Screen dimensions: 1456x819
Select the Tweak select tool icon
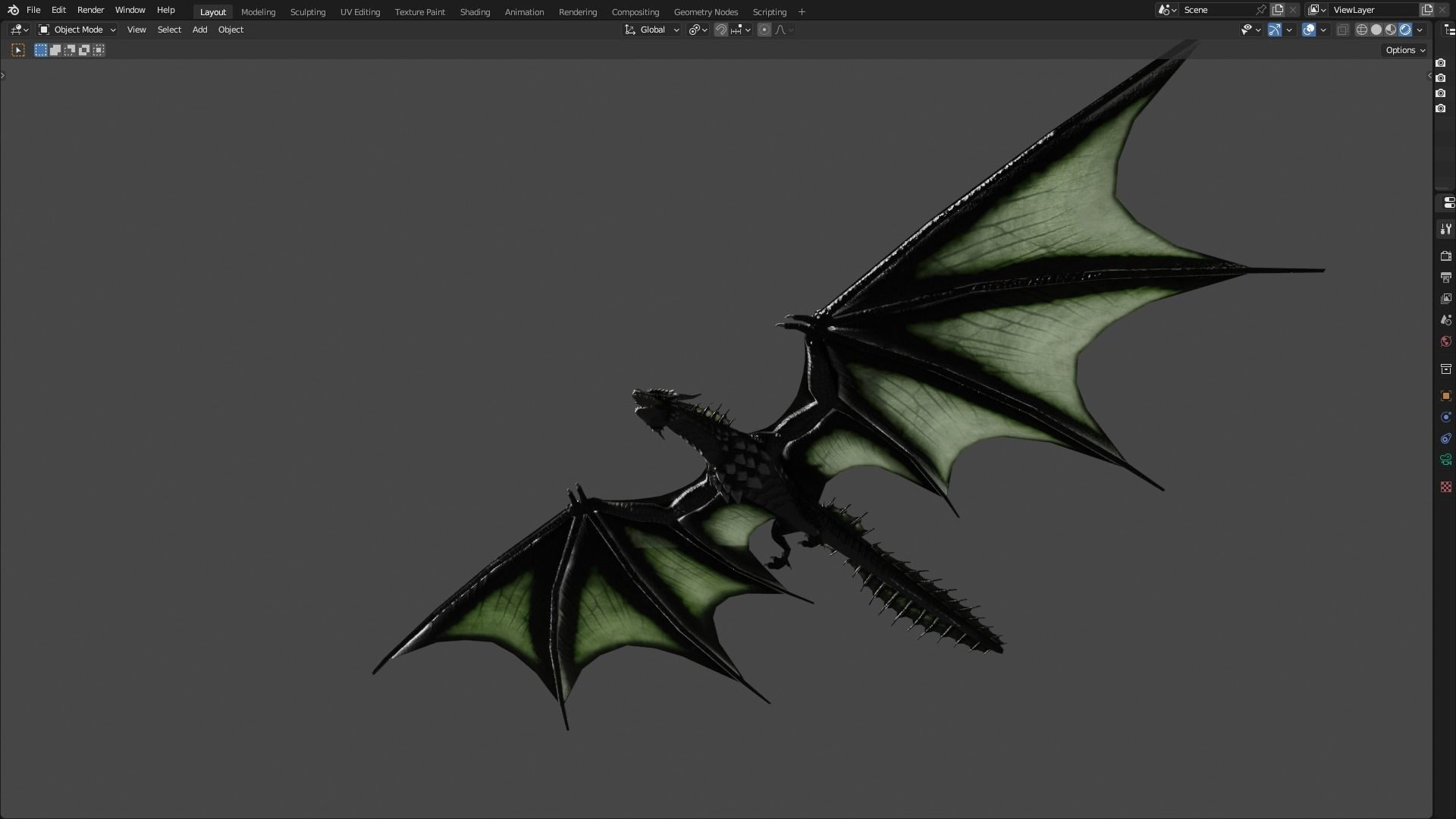click(x=18, y=50)
